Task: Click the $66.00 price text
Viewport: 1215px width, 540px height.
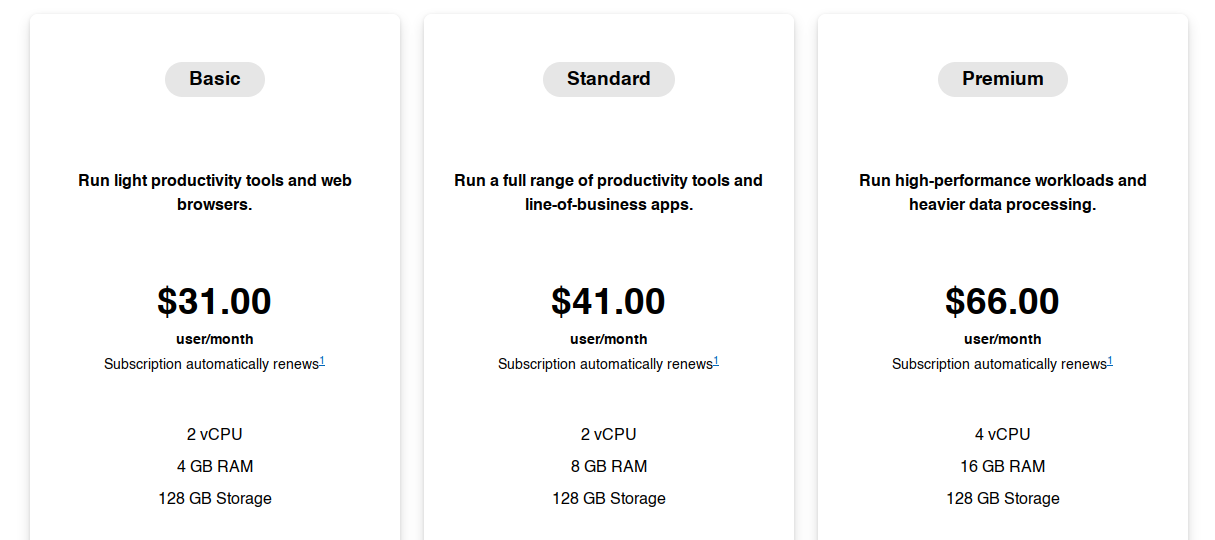Action: [x=1002, y=301]
